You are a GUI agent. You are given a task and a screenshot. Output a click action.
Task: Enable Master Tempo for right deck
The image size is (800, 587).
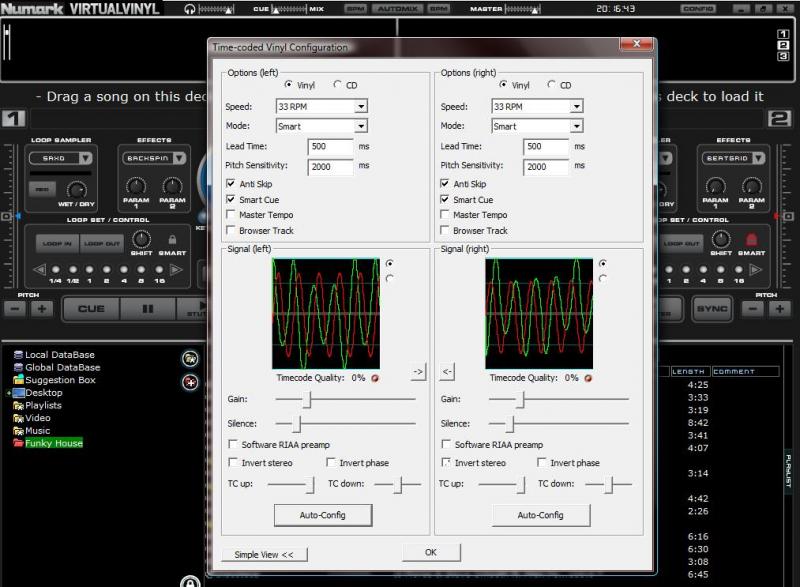(446, 215)
